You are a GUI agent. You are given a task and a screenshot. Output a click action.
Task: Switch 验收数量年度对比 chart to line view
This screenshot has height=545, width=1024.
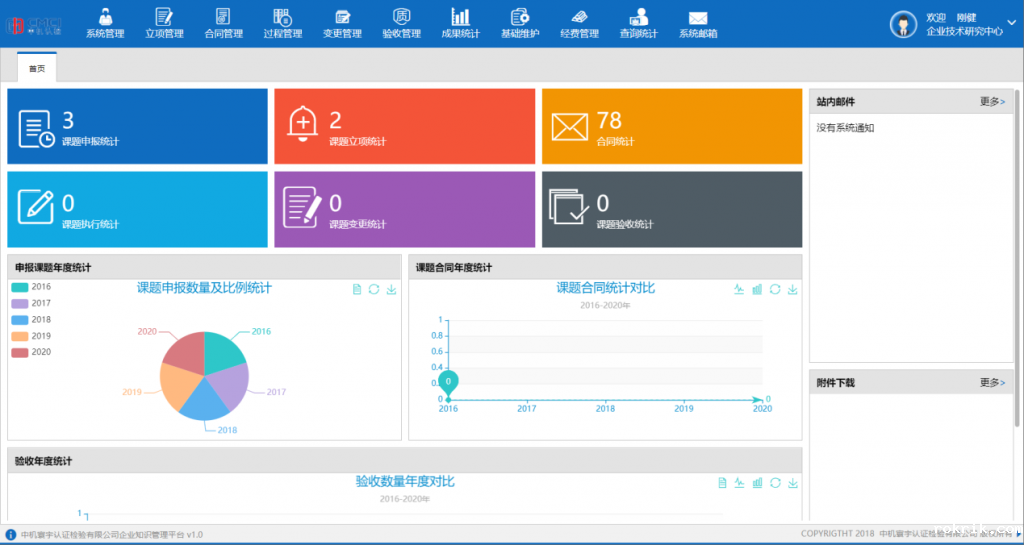738,484
